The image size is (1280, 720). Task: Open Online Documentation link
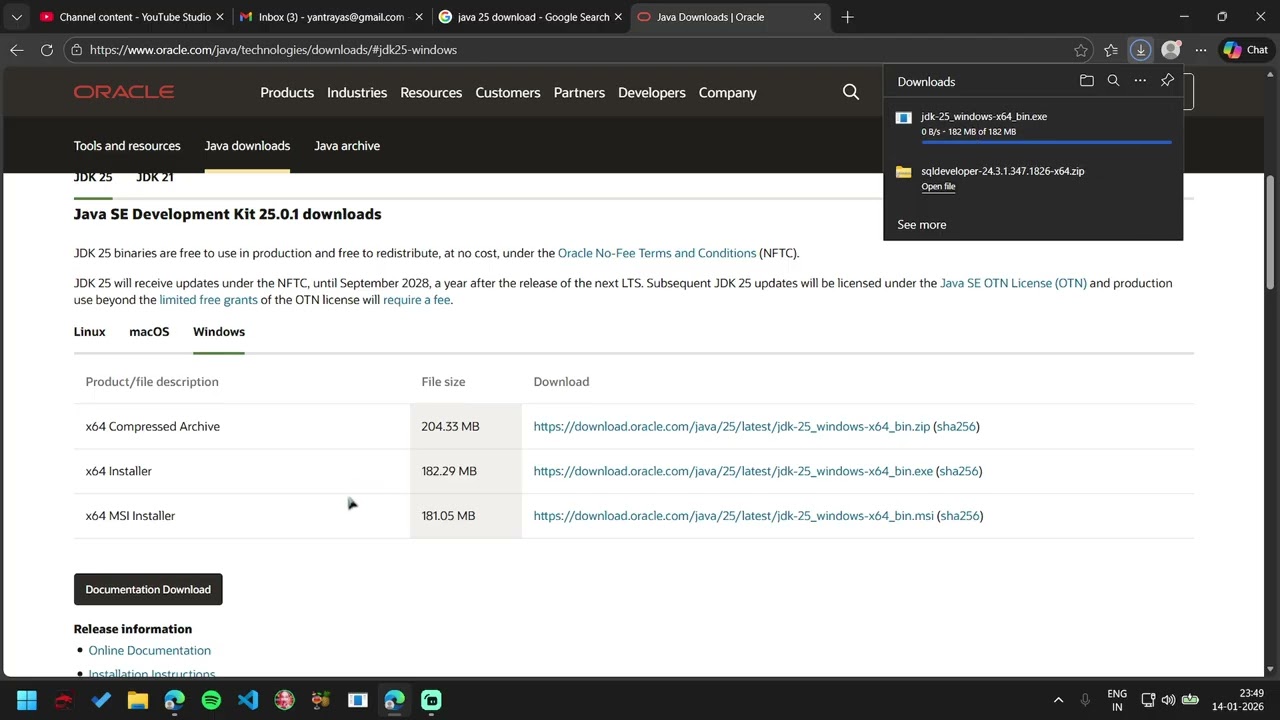click(x=150, y=651)
